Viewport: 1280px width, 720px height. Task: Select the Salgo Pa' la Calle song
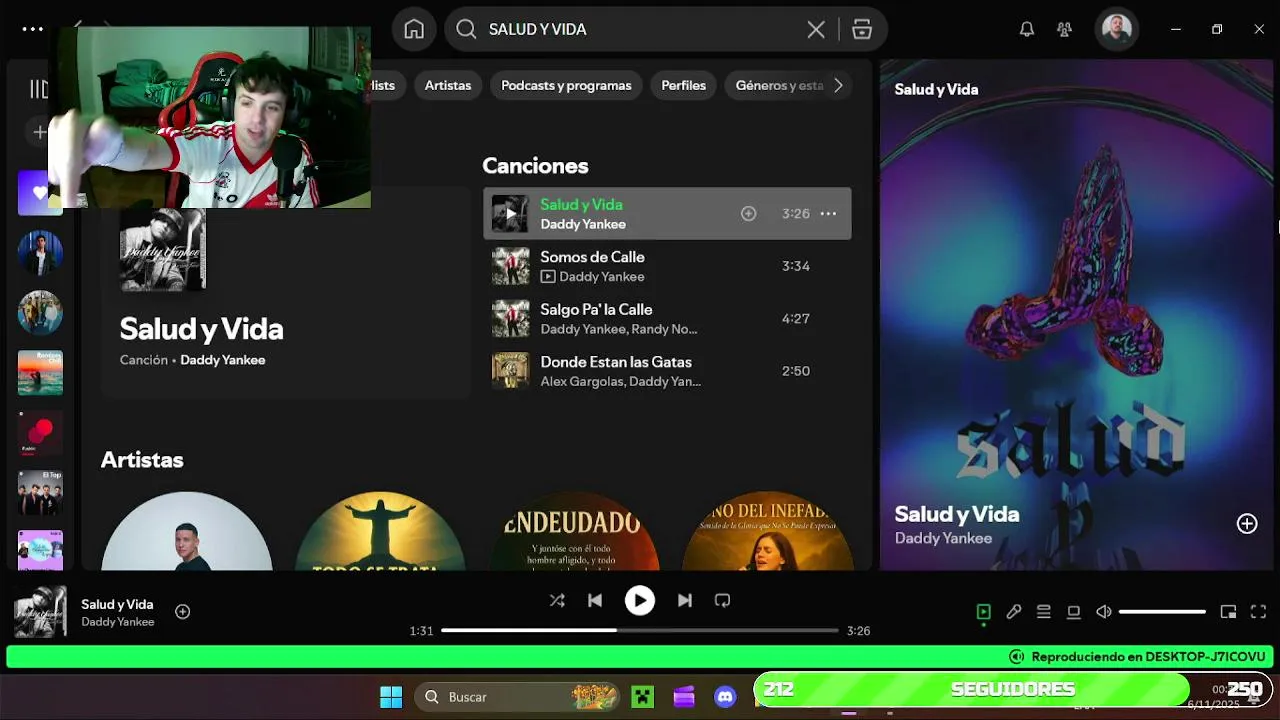667,318
